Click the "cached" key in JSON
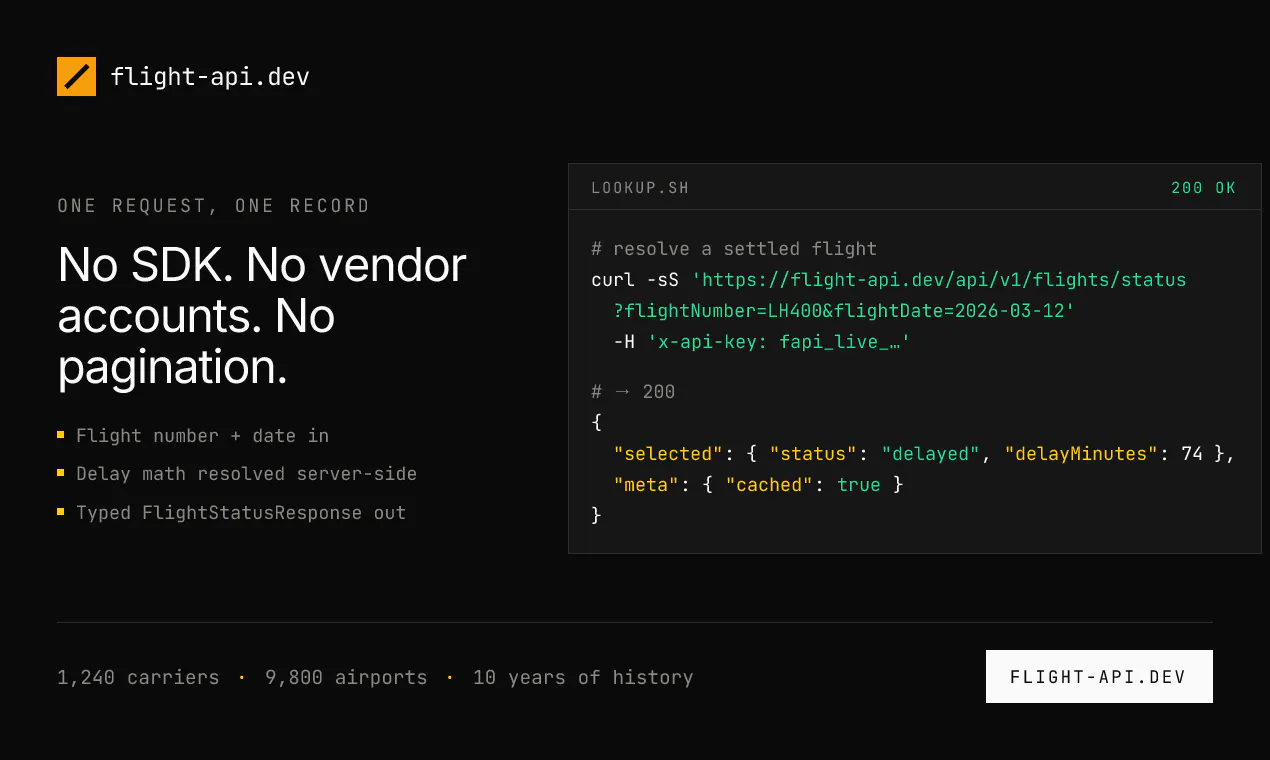 [x=770, y=485]
